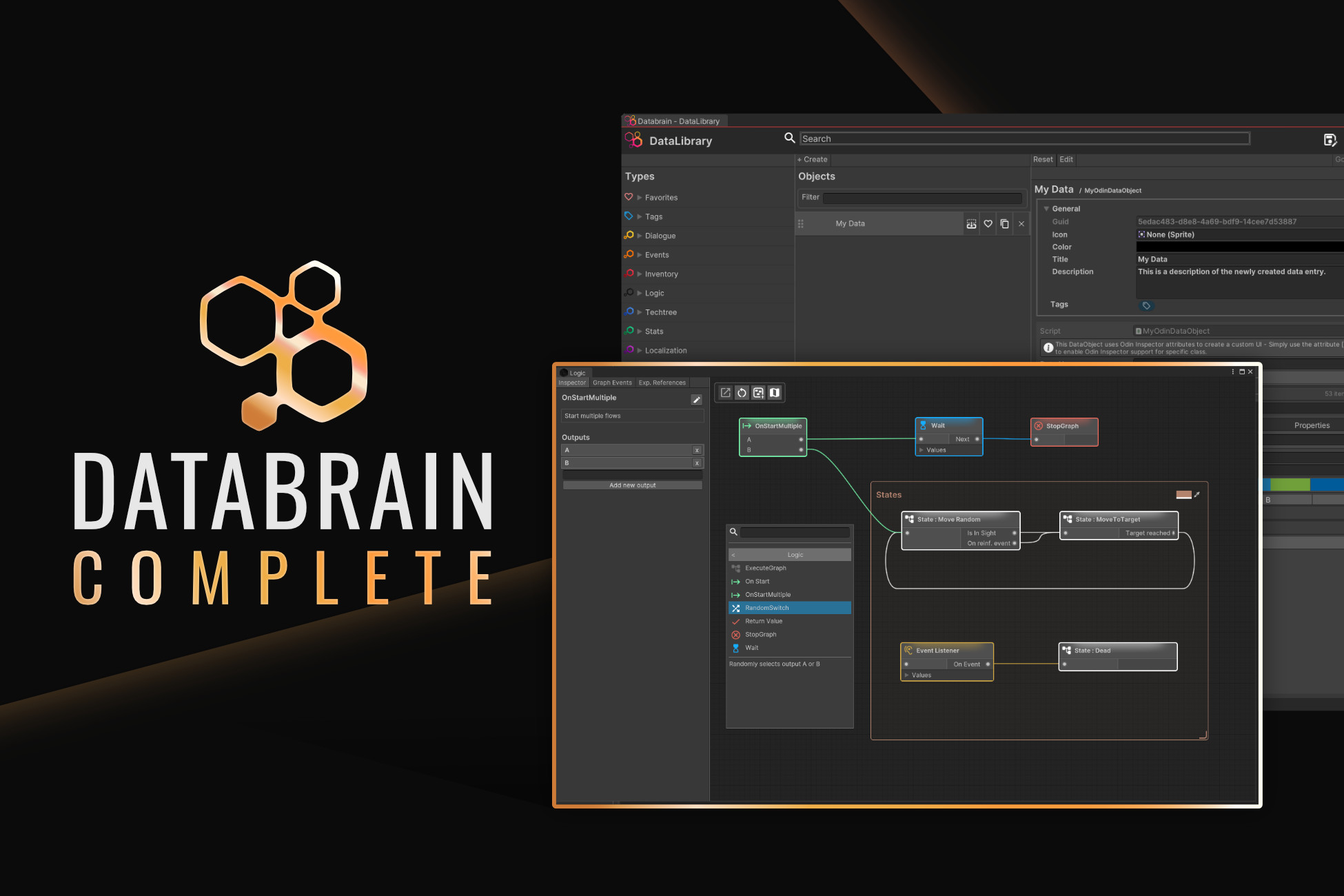
Task: Click the + Create button
Action: (x=813, y=159)
